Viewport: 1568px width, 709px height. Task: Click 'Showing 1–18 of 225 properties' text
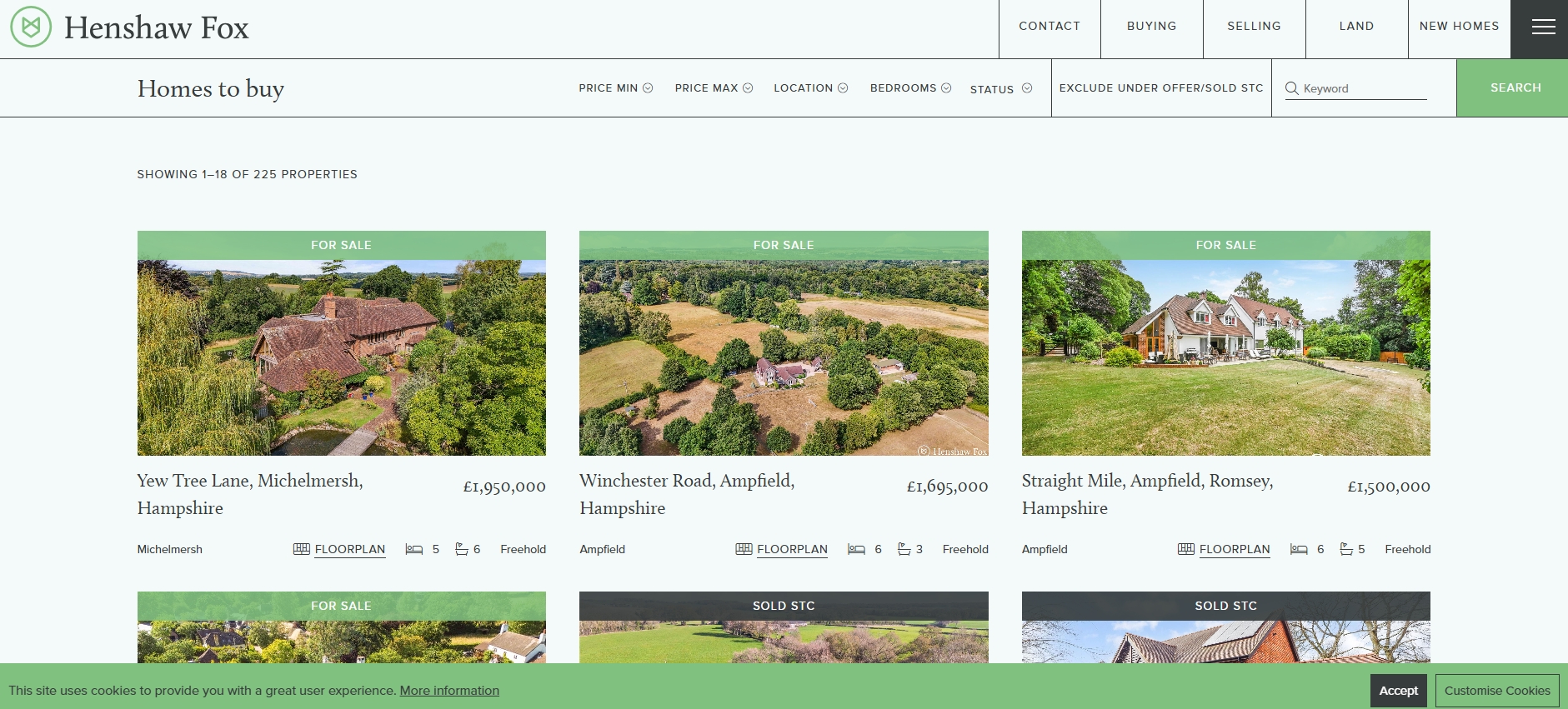pos(247,174)
